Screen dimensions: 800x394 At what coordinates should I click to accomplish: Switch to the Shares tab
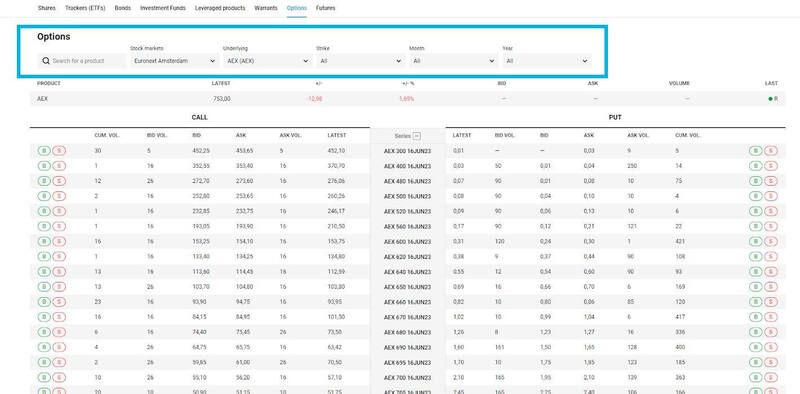point(46,8)
